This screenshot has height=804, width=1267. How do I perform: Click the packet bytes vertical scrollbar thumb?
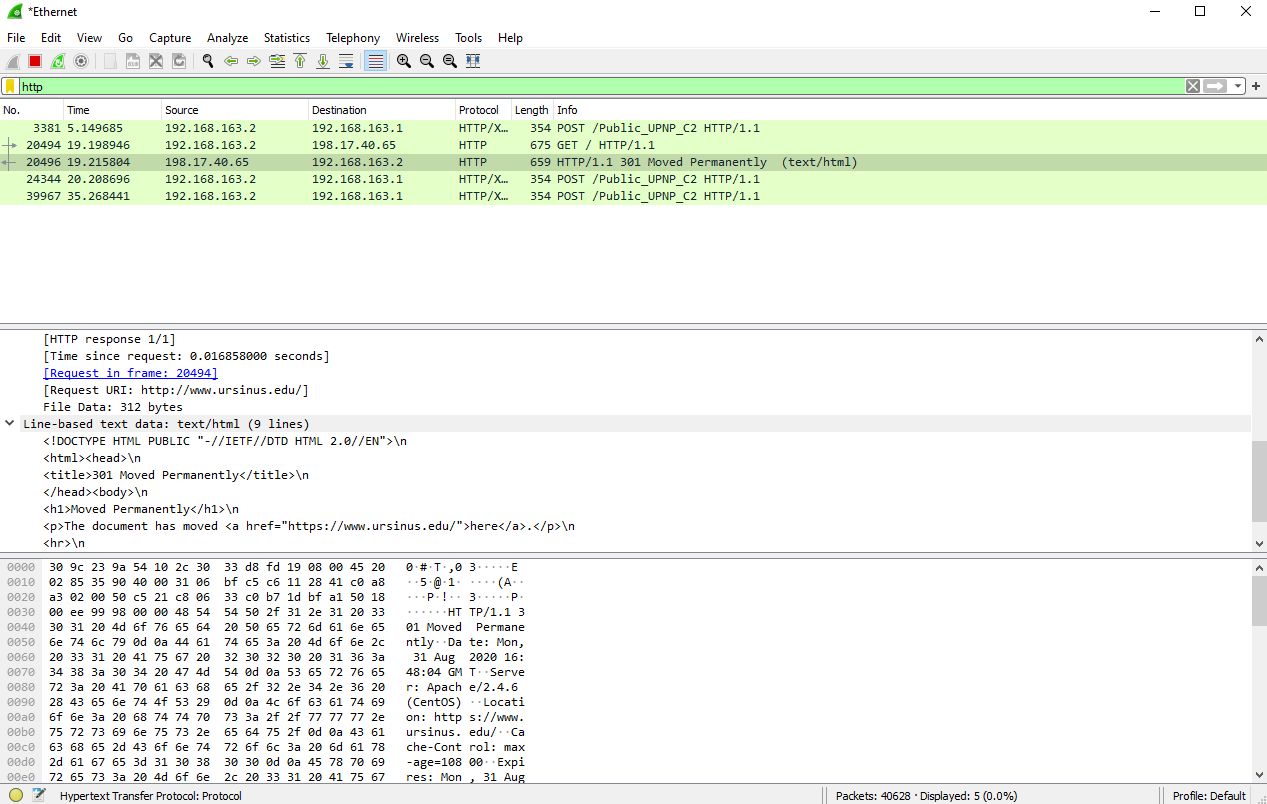coord(1259,600)
